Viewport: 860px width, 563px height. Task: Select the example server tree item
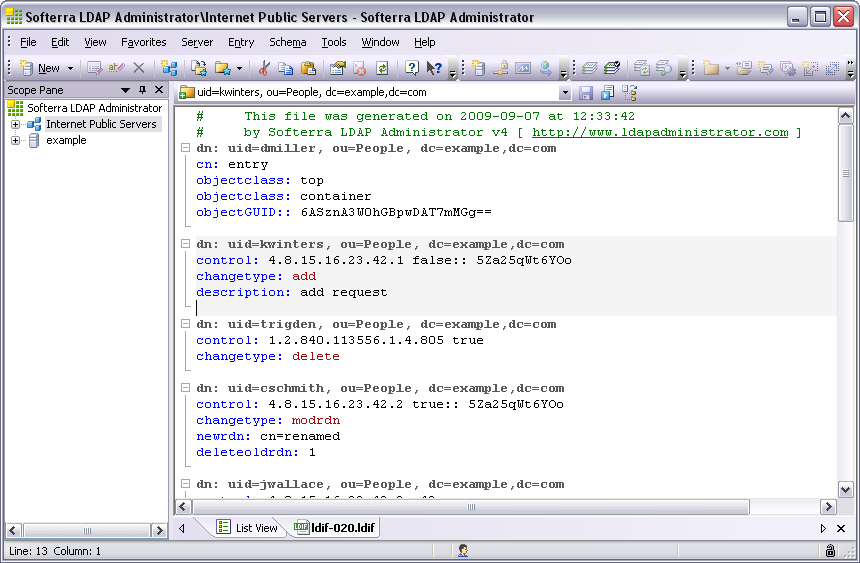click(66, 140)
